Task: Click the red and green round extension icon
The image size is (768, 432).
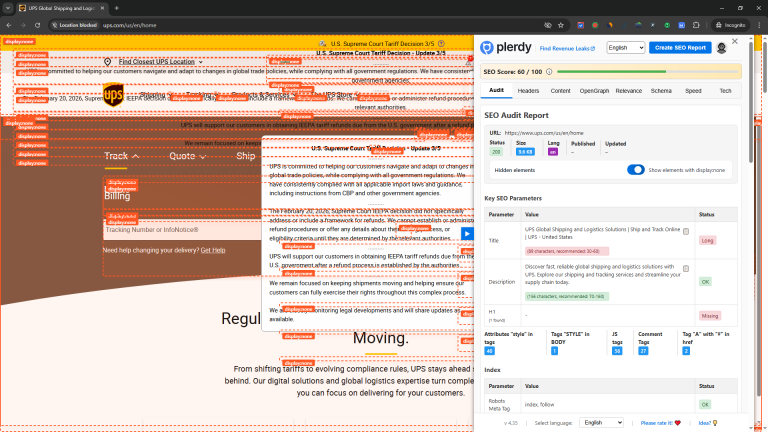Action: (x=595, y=25)
